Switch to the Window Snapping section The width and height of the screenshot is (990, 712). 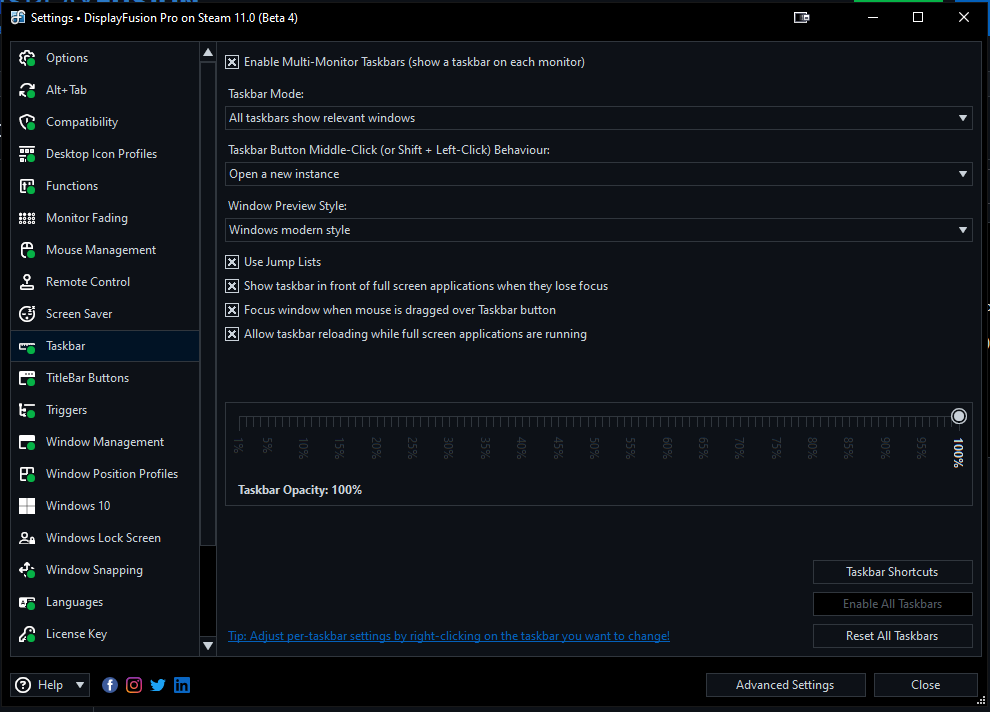pos(94,570)
